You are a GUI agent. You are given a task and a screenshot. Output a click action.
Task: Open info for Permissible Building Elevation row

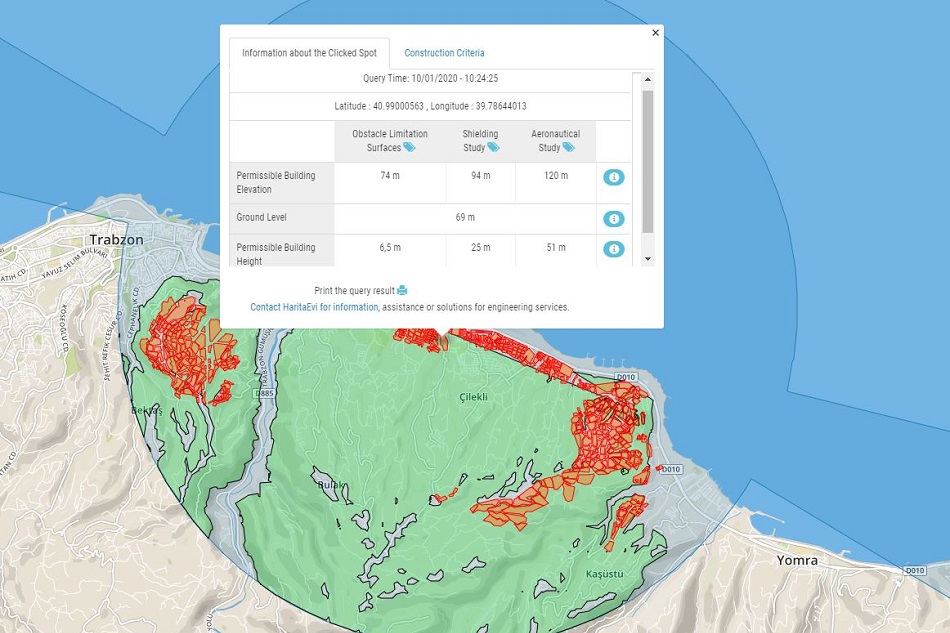point(614,177)
